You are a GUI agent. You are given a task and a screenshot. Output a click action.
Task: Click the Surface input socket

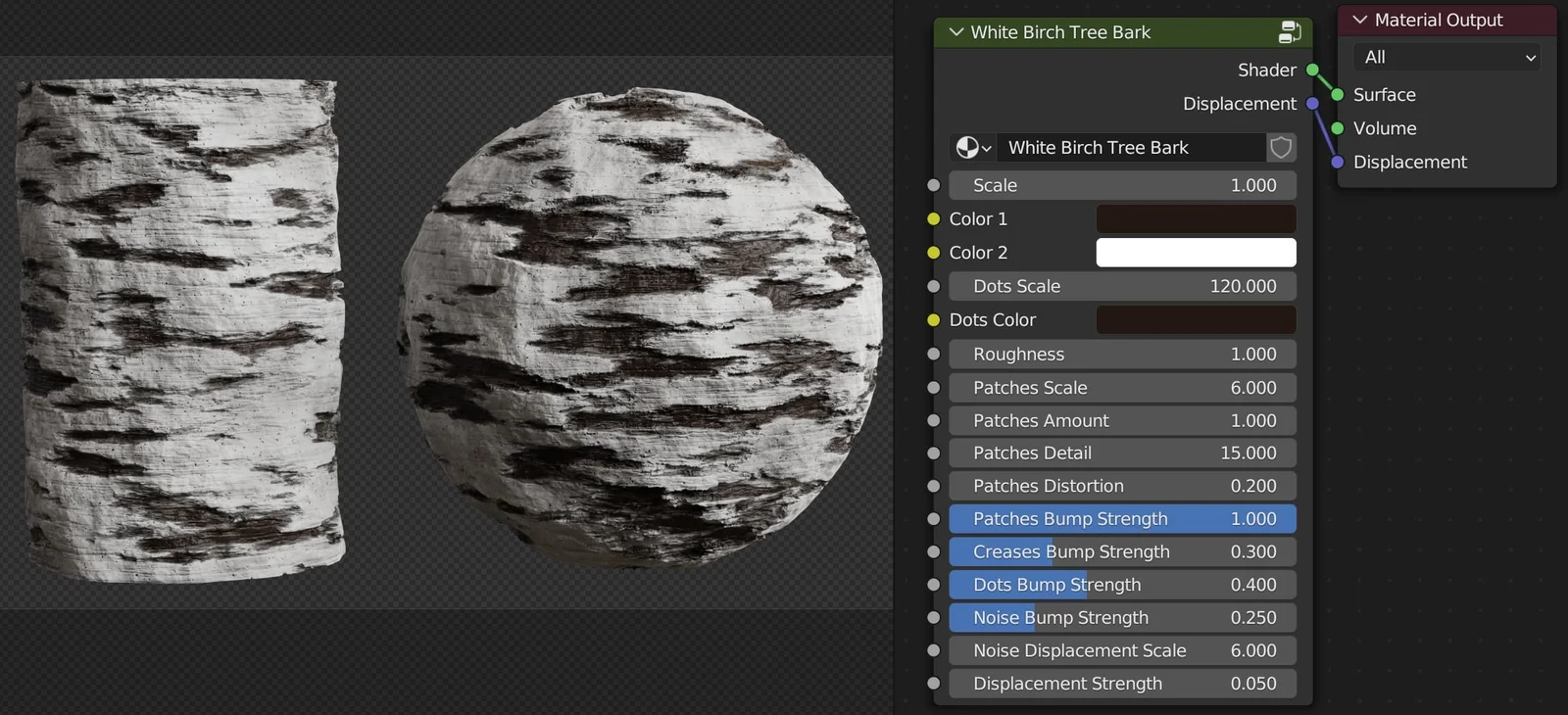(1337, 95)
